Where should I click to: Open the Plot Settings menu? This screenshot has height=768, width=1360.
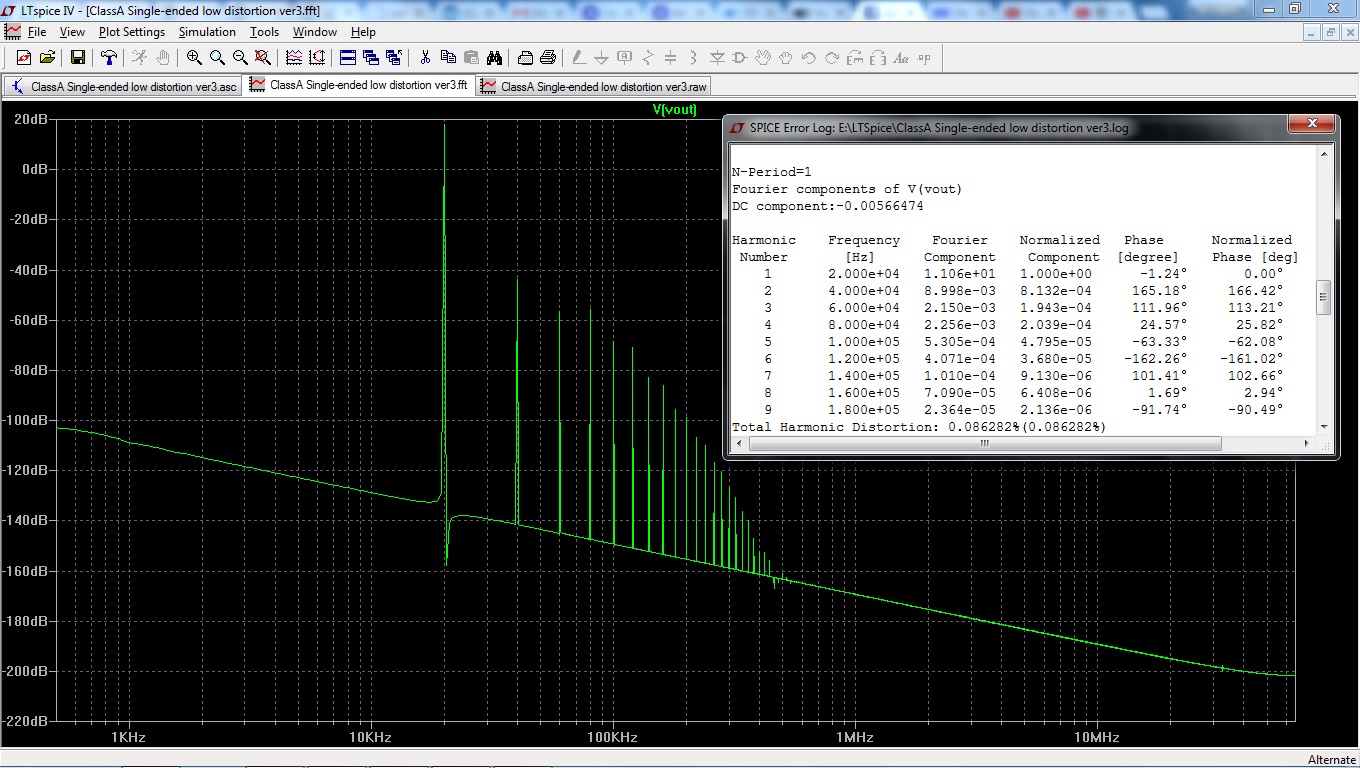[132, 32]
